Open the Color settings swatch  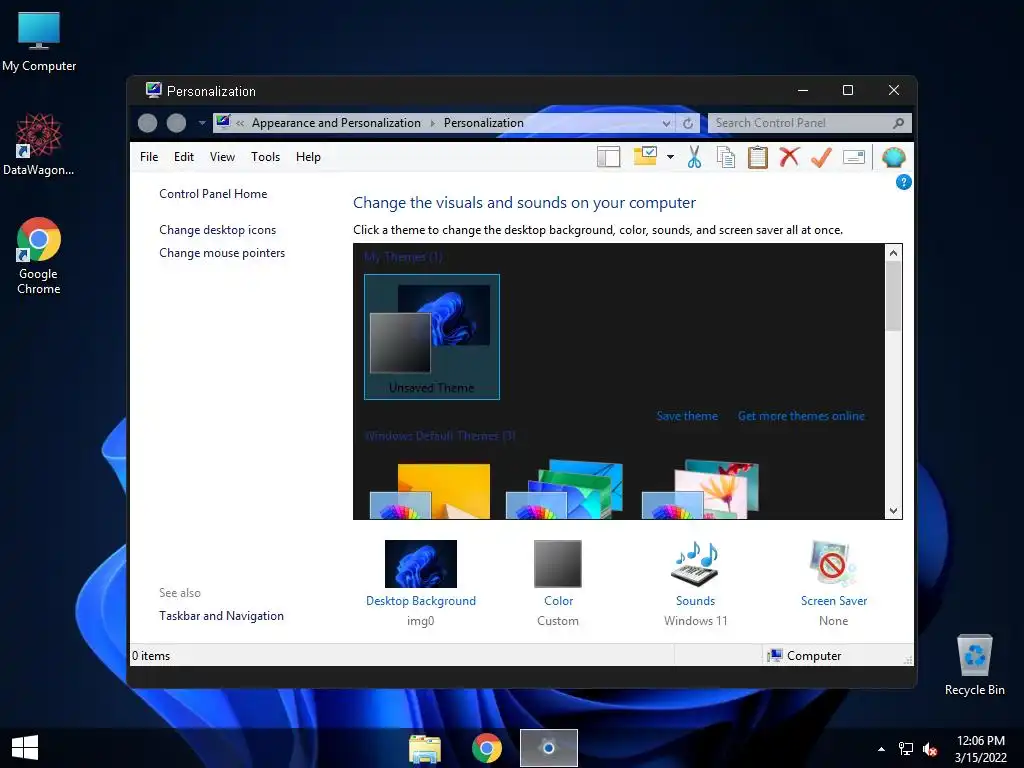coord(558,564)
